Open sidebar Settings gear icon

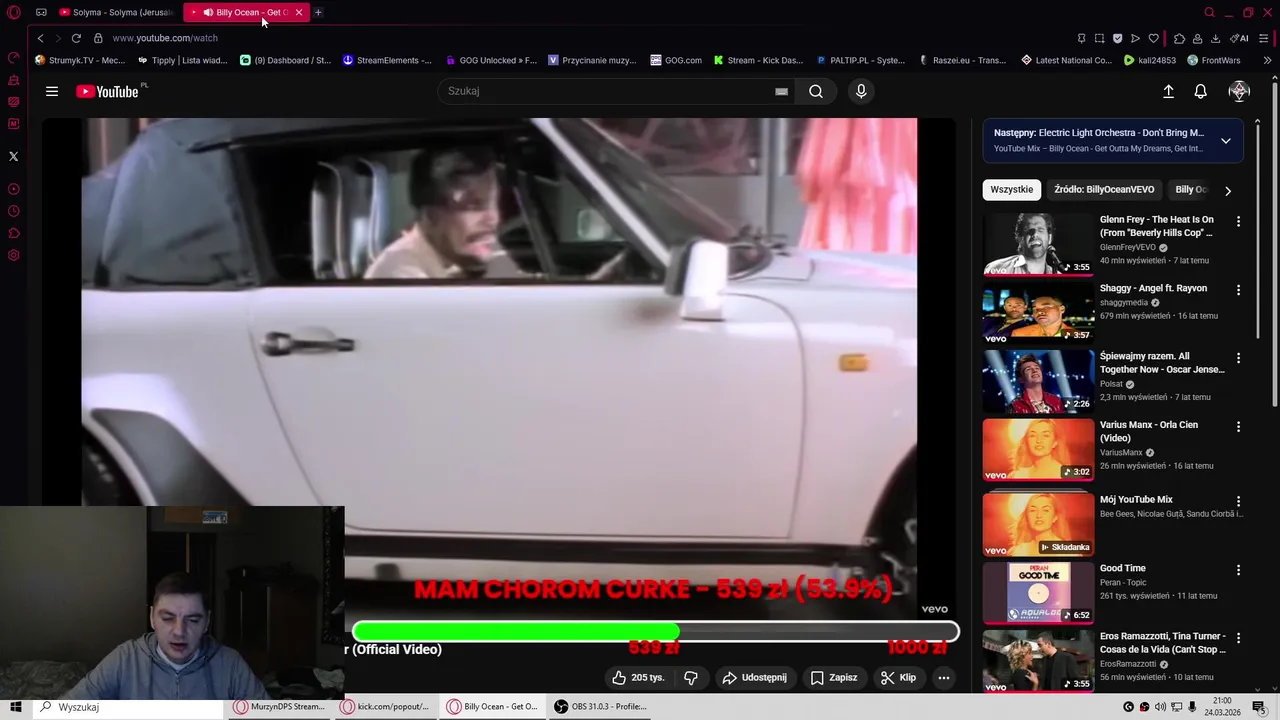tap(14, 255)
